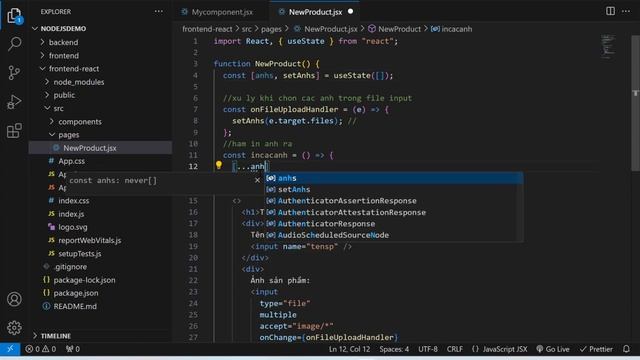Open the Manage gear icon
This screenshot has width=640, height=360.
coord(14,327)
